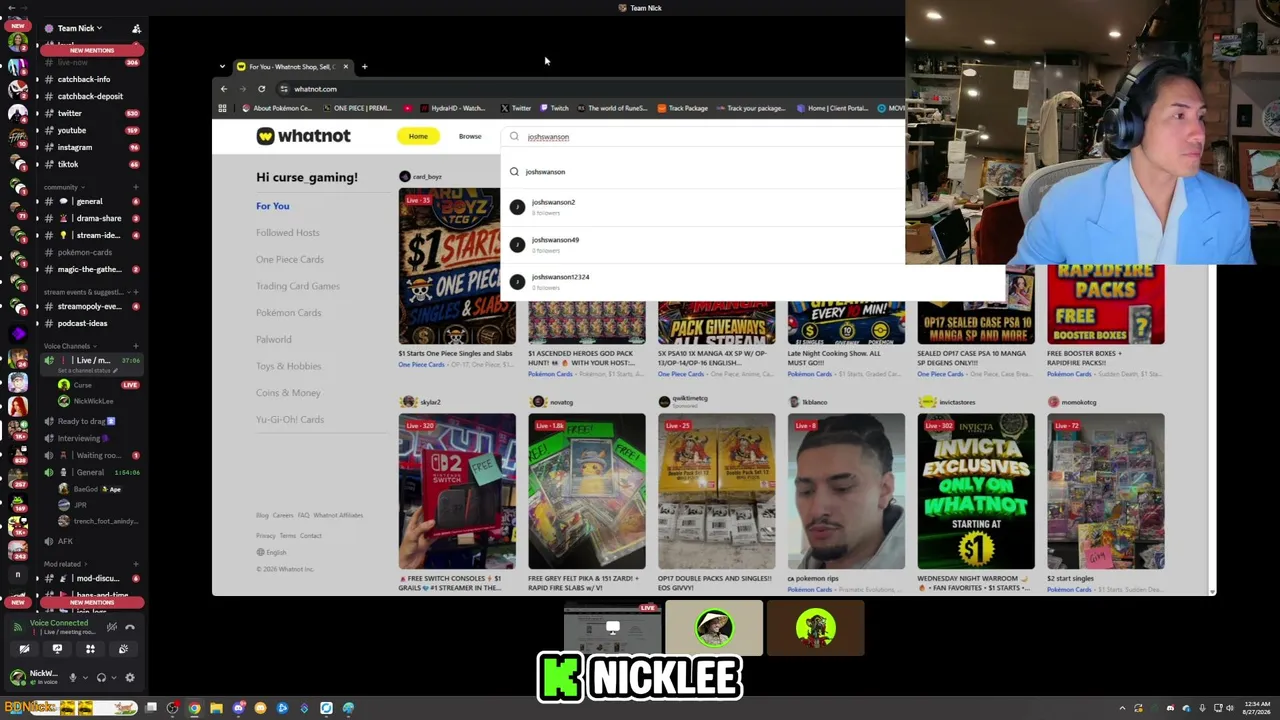Open the ONE PIECE bookmark

[356, 108]
